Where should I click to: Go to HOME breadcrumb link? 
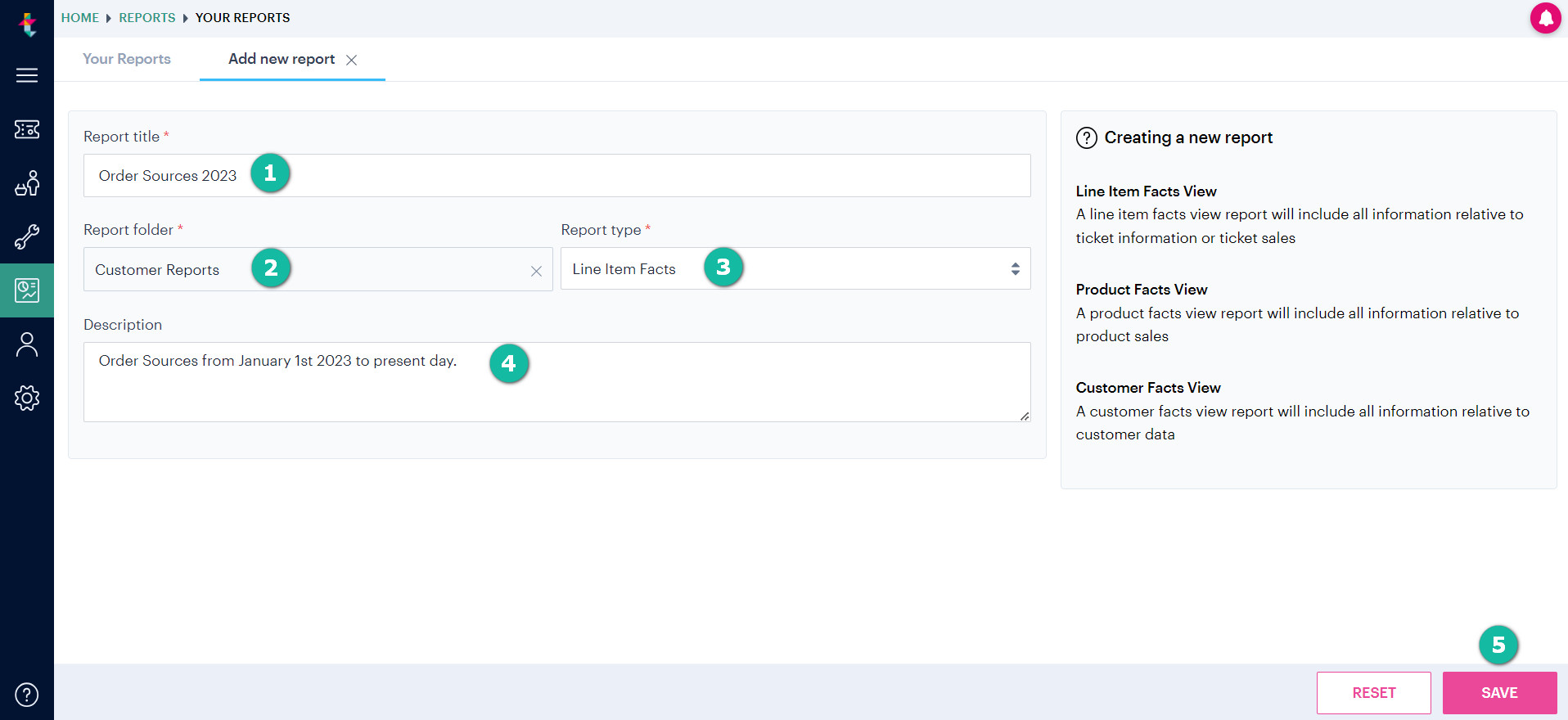(x=80, y=17)
